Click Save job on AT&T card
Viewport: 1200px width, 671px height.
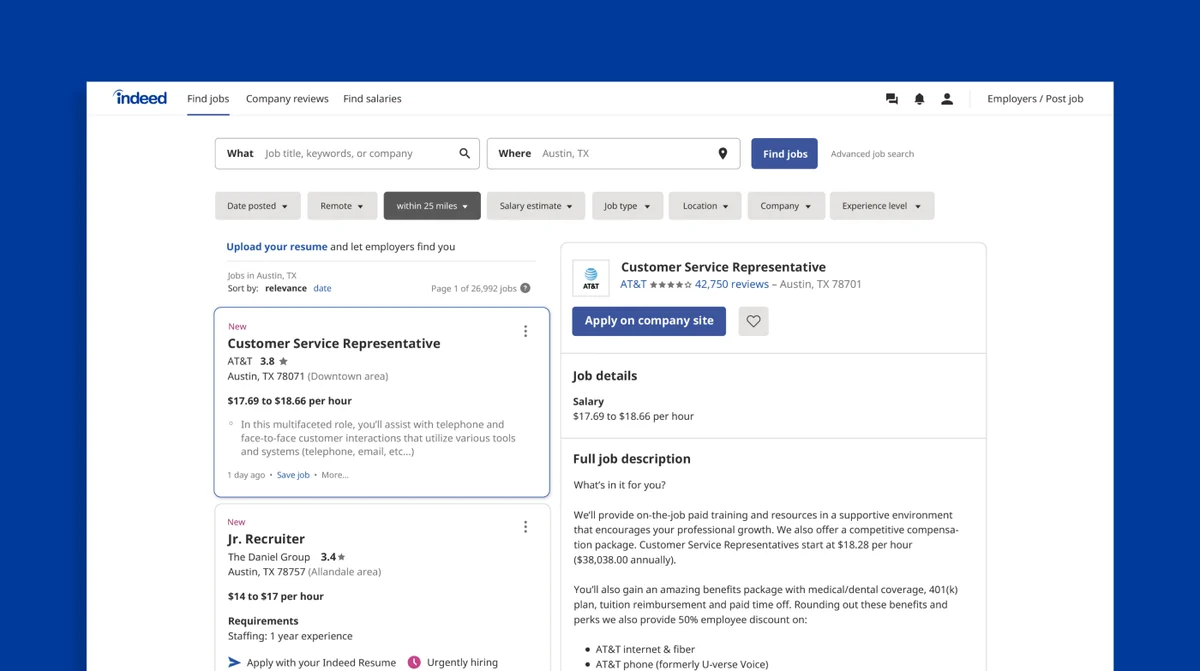[293, 475]
